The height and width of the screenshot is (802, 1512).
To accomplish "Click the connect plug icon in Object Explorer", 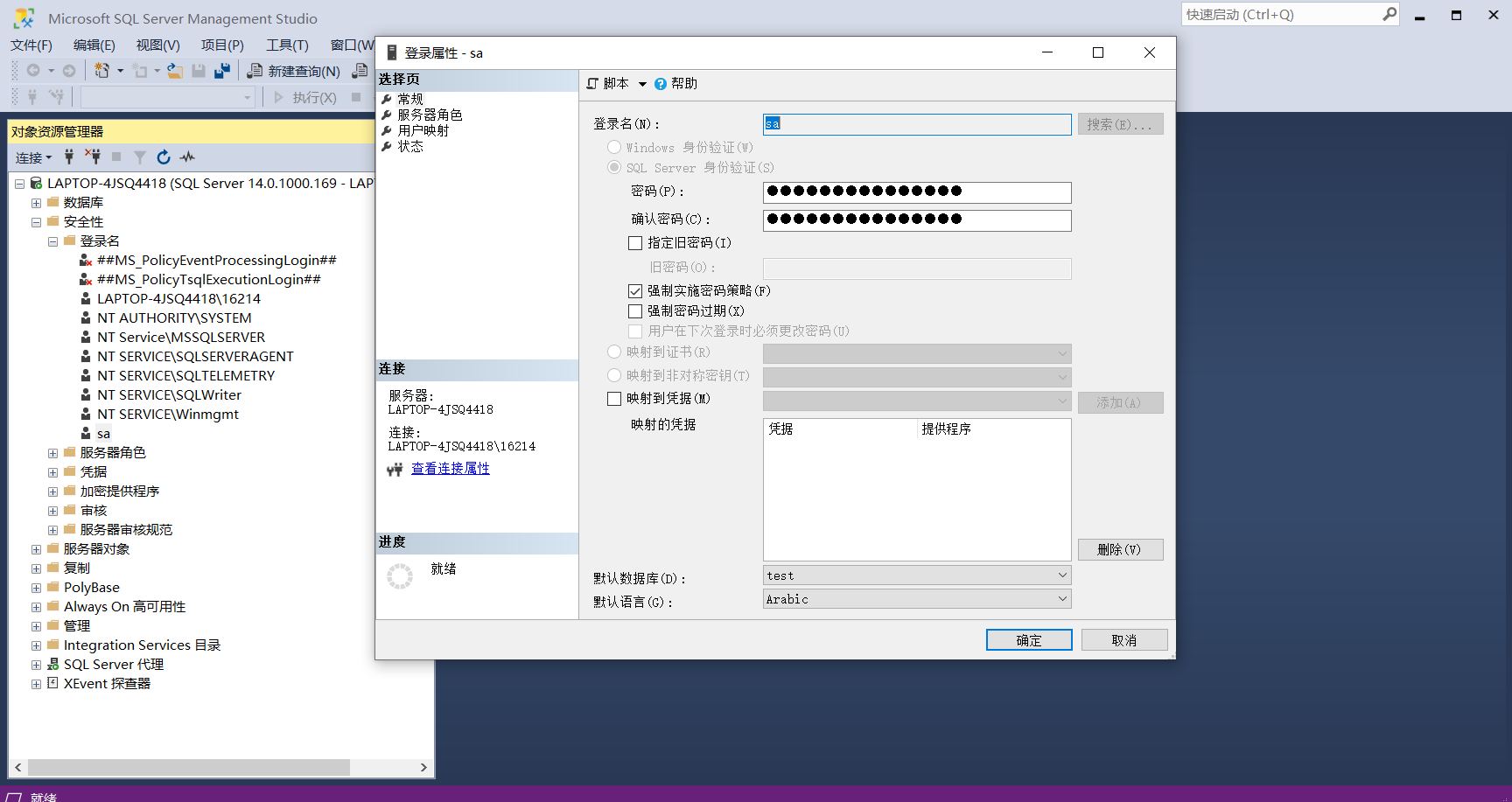I will [69, 157].
